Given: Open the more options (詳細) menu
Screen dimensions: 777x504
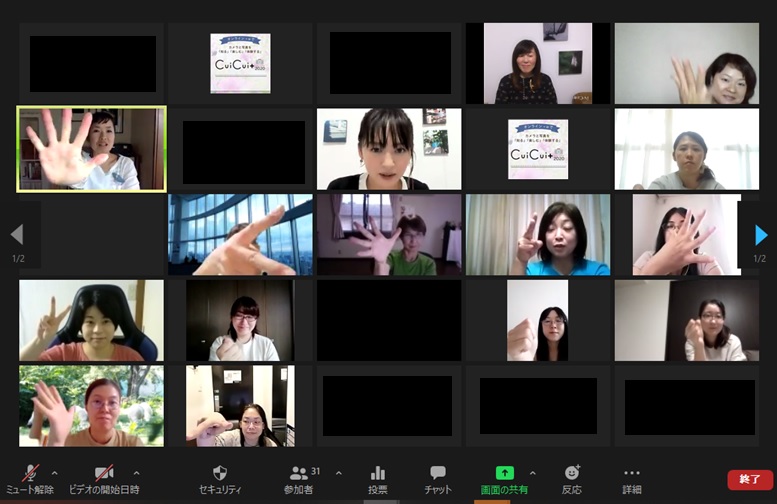Looking at the screenshot, I should click(x=631, y=476).
